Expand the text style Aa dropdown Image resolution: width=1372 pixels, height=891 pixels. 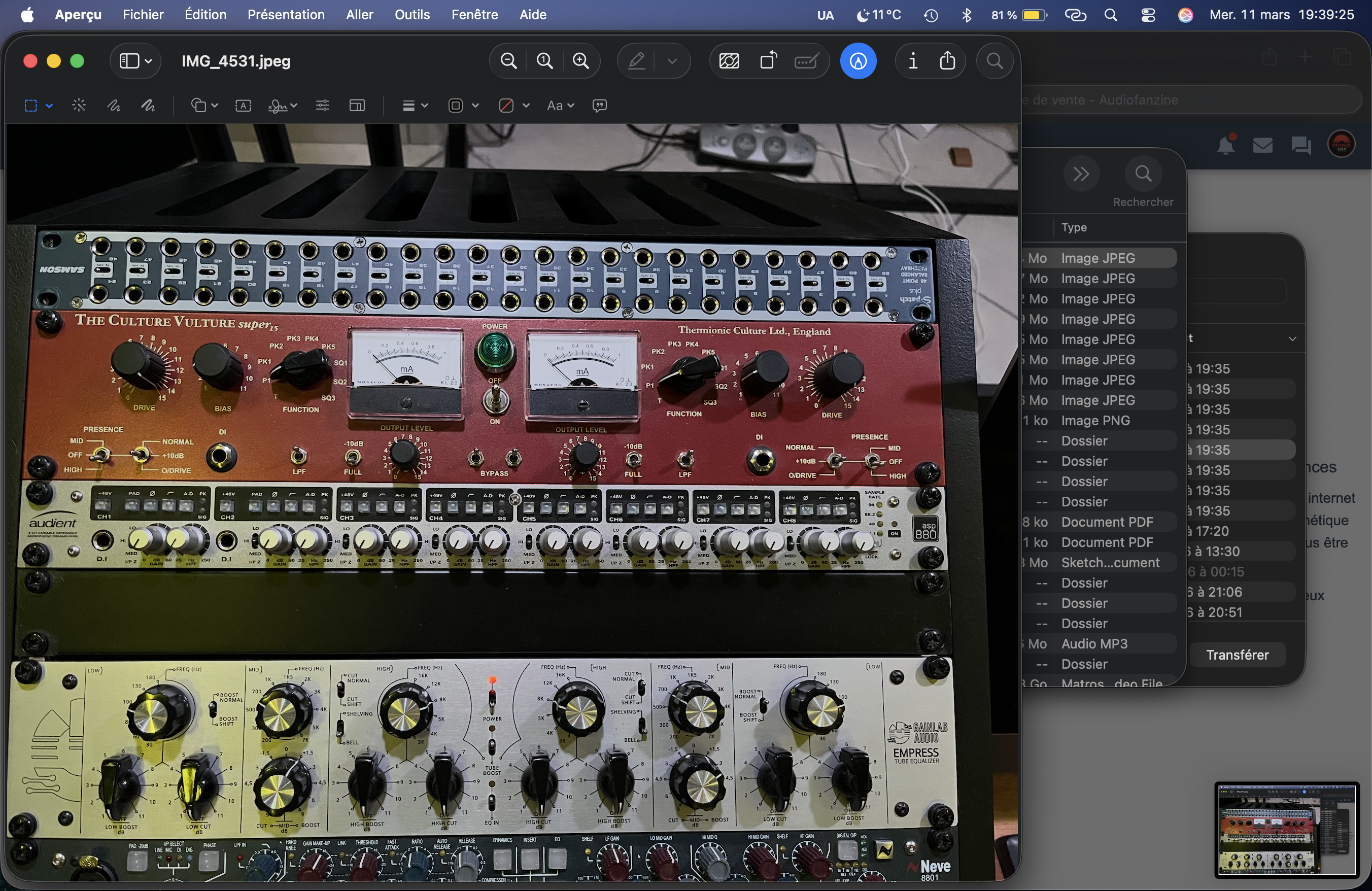(x=560, y=106)
